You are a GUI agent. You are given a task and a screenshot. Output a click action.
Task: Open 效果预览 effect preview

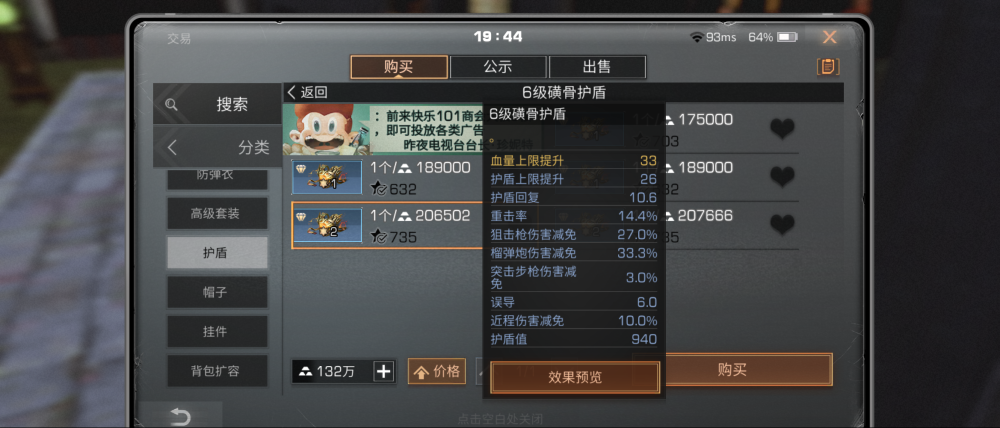575,378
